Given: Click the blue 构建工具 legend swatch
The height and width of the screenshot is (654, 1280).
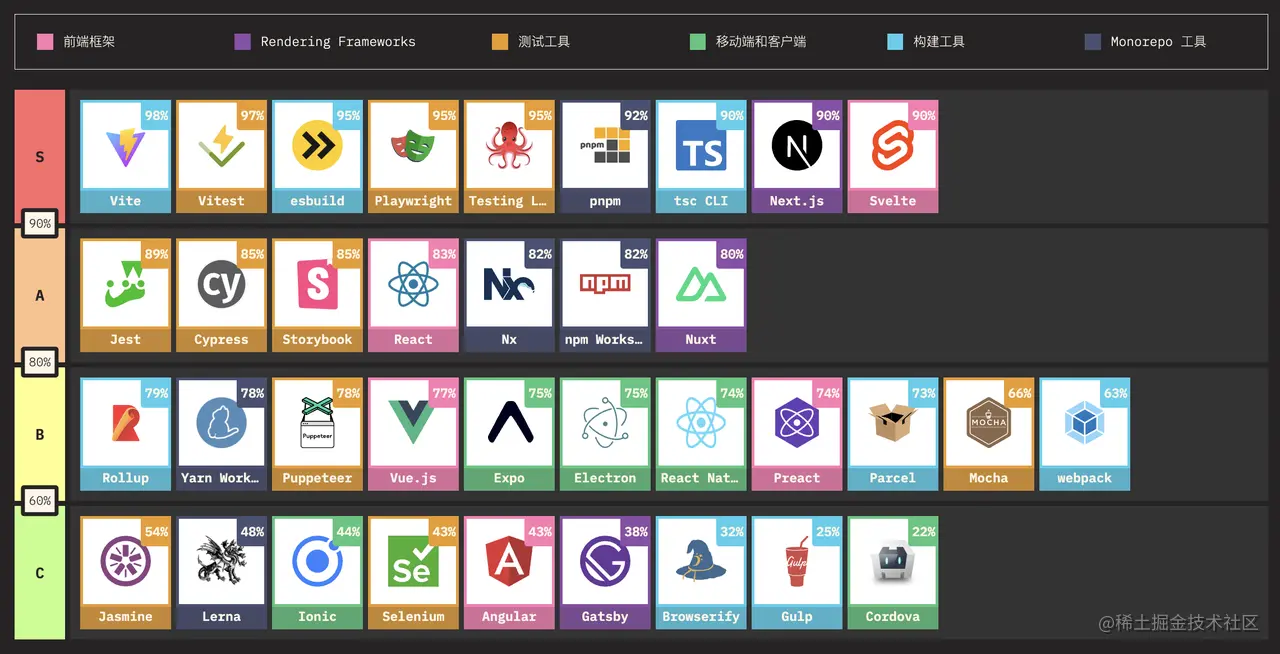Looking at the screenshot, I should [895, 41].
